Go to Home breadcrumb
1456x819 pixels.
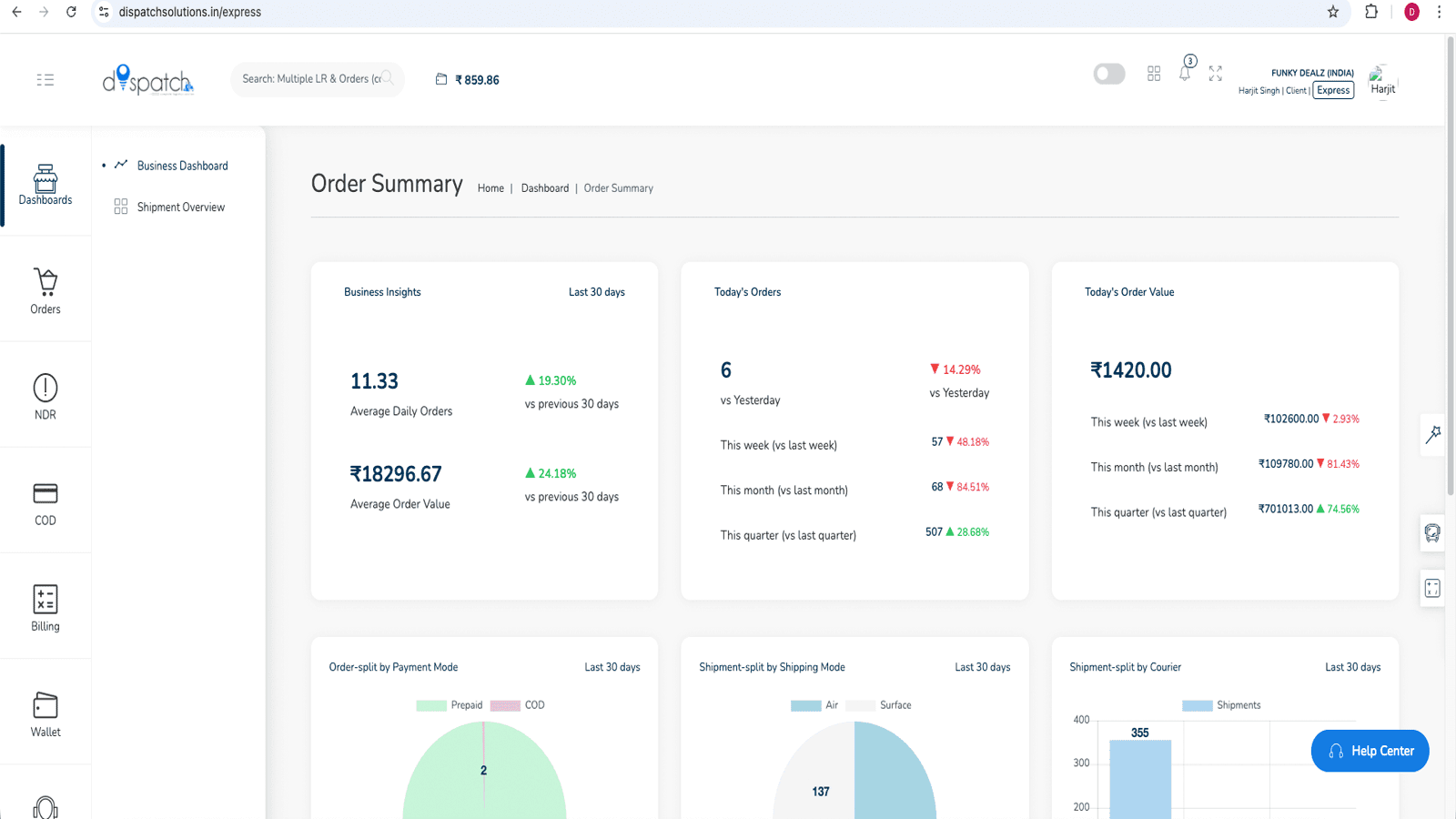[x=490, y=188]
